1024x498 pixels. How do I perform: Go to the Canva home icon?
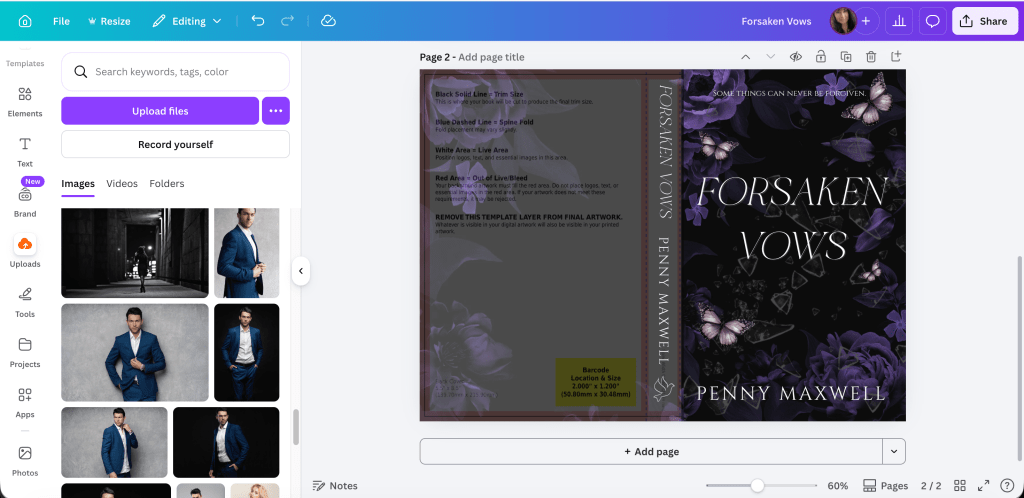pos(25,21)
